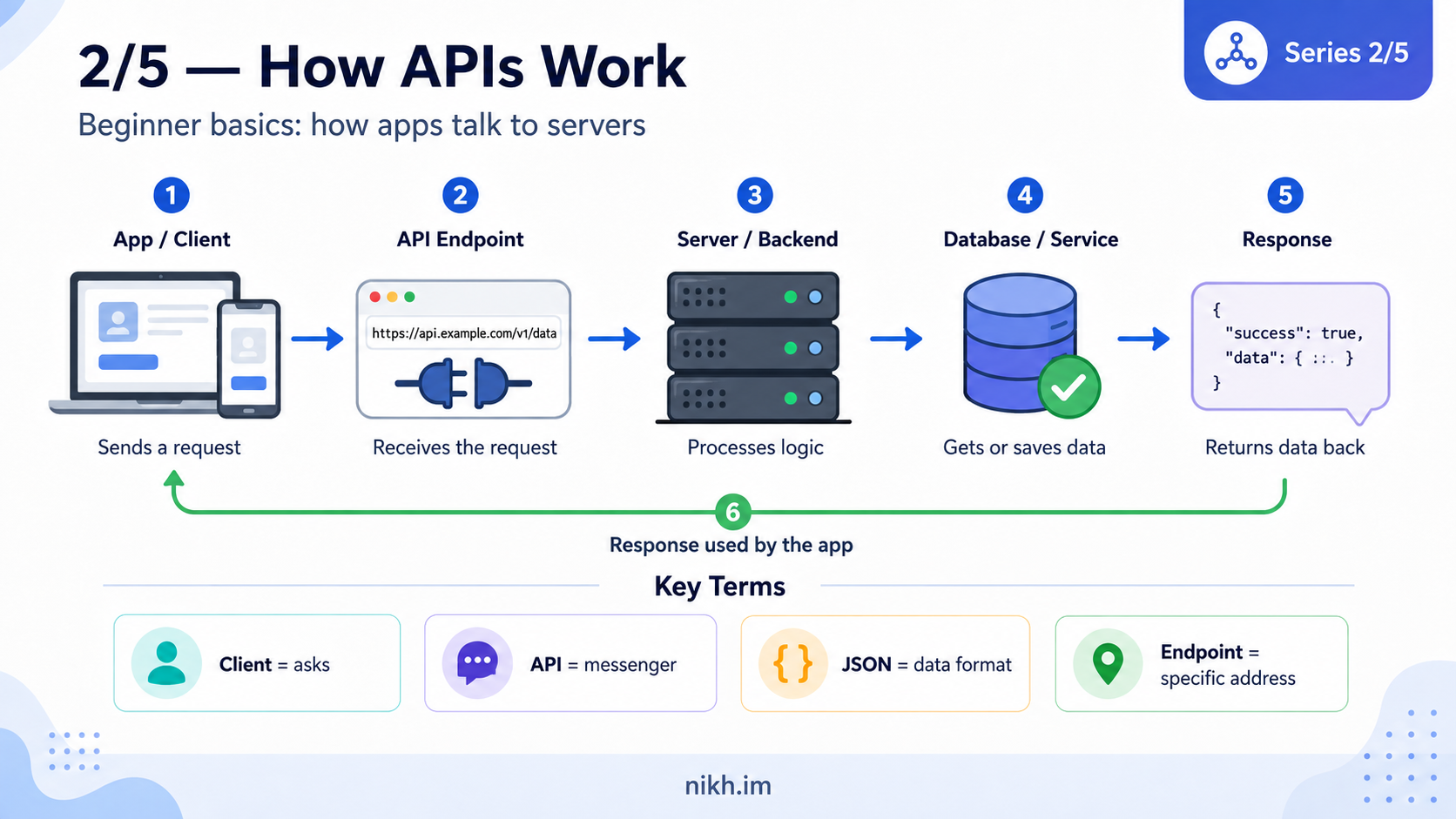Click the '"success": true,' line in the response

[x=1294, y=333]
